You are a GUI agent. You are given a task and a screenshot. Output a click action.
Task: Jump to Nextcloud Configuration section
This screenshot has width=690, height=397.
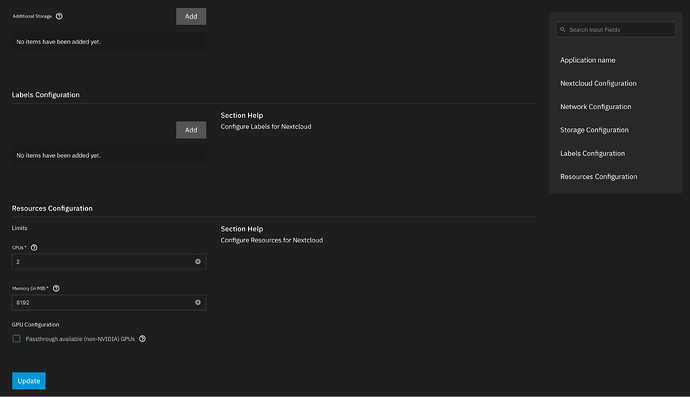pos(598,83)
